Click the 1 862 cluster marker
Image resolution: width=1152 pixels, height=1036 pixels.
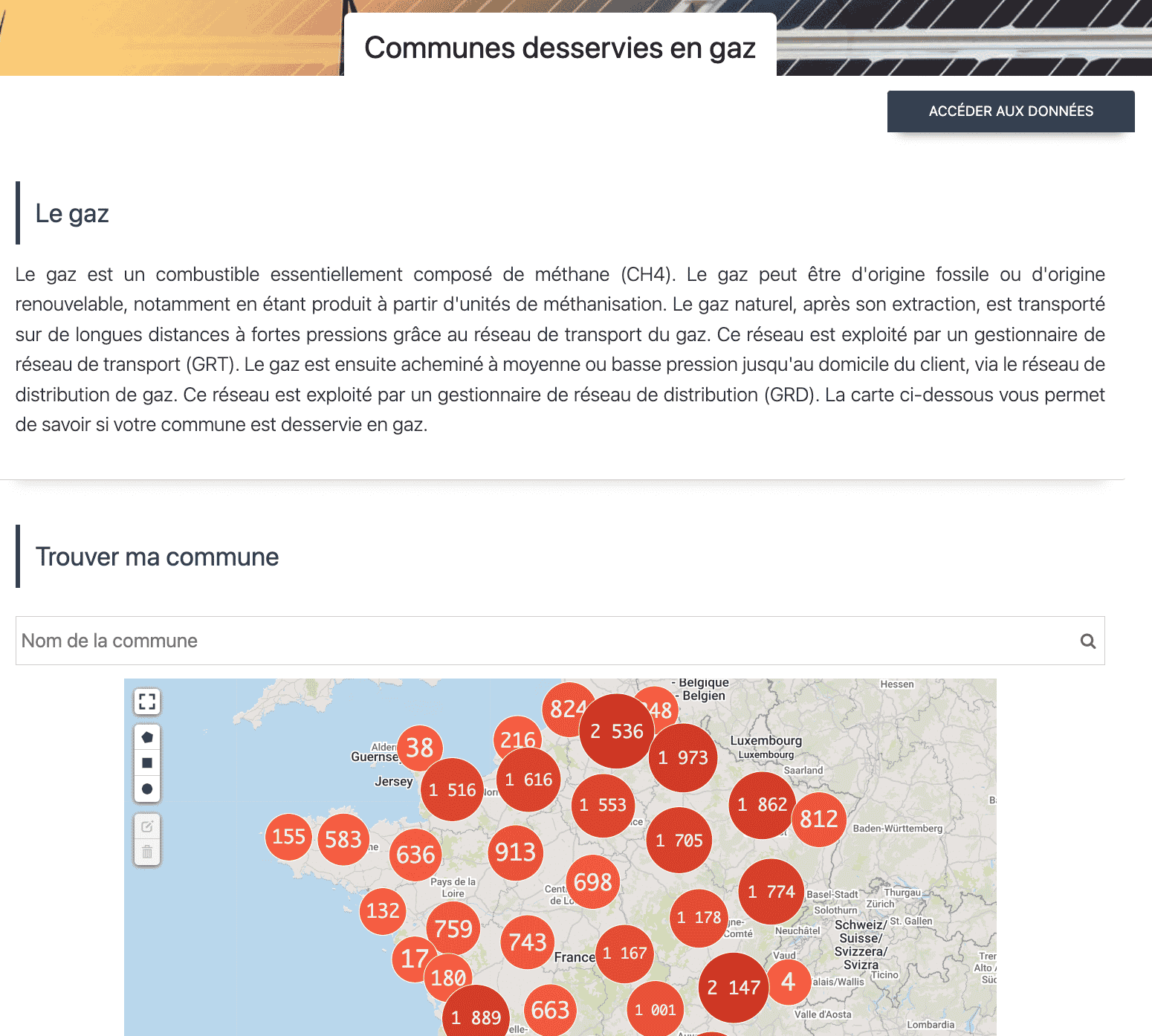tap(762, 805)
